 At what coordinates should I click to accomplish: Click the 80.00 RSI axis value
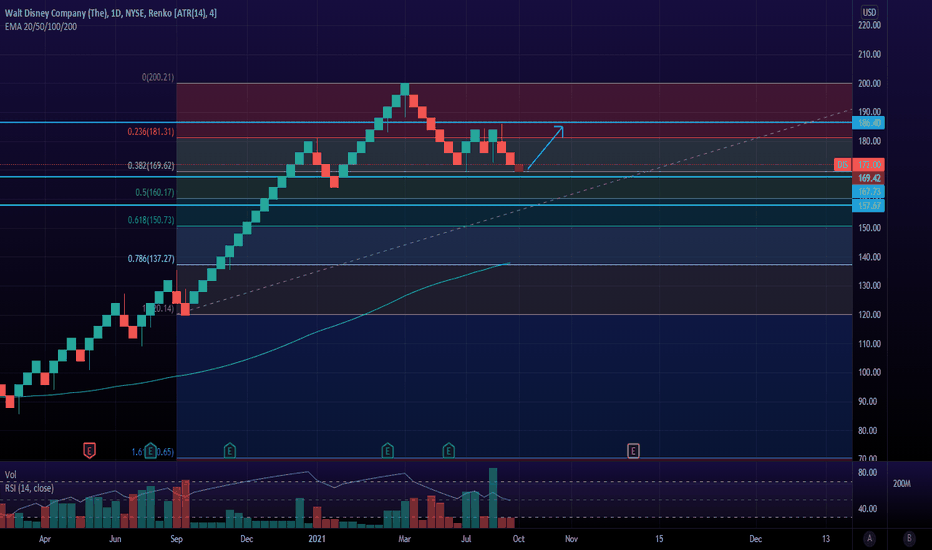(868, 473)
